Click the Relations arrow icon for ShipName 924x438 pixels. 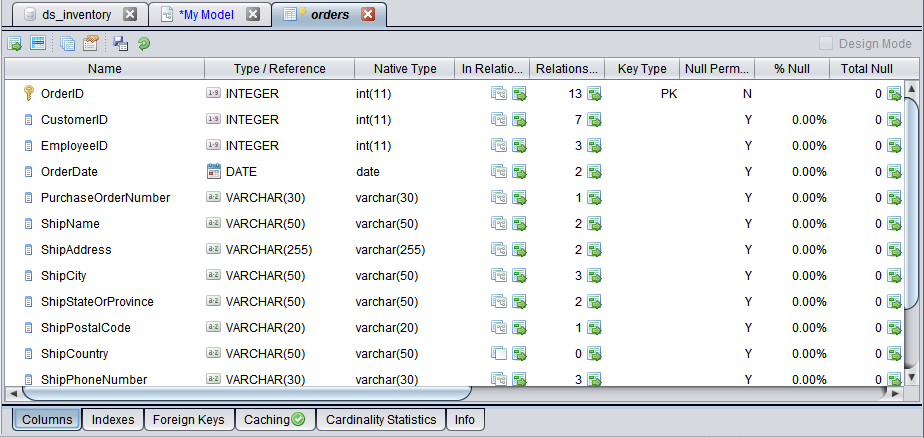point(594,224)
